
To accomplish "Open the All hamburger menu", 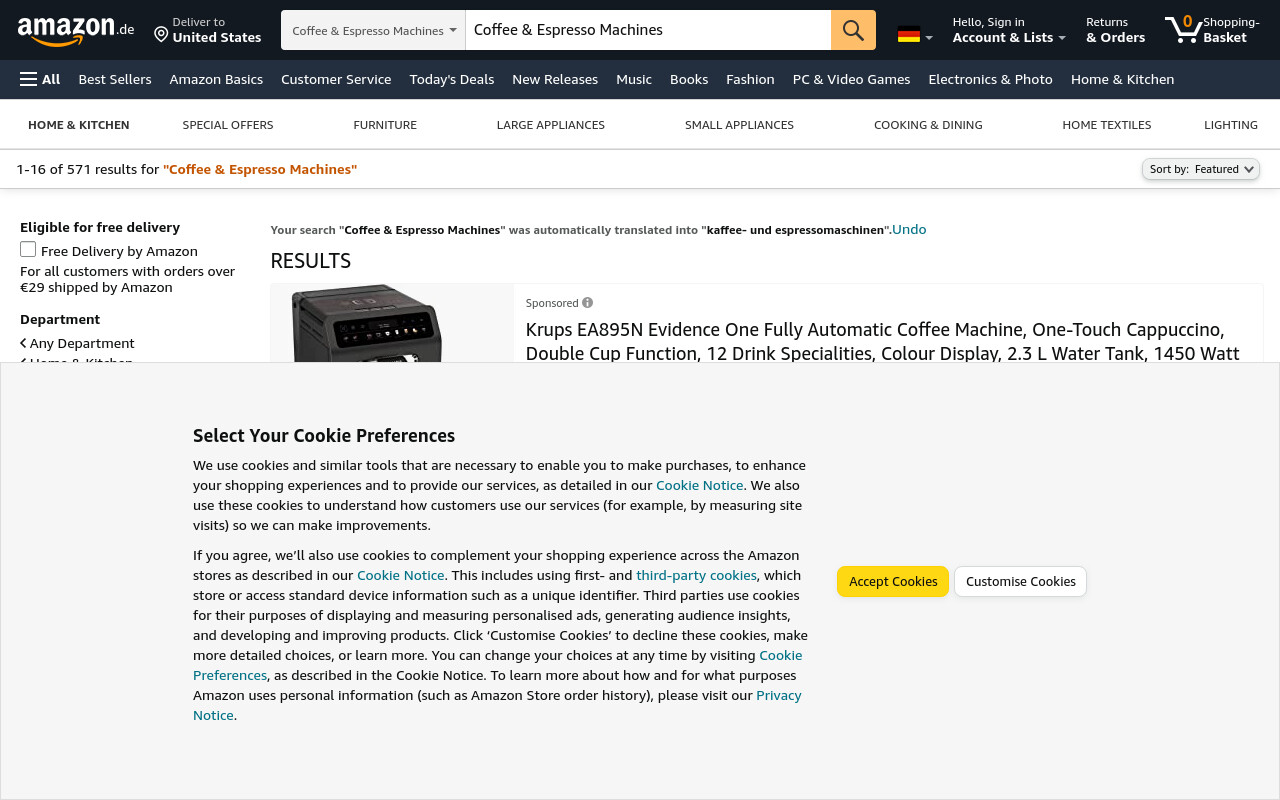I will point(40,79).
